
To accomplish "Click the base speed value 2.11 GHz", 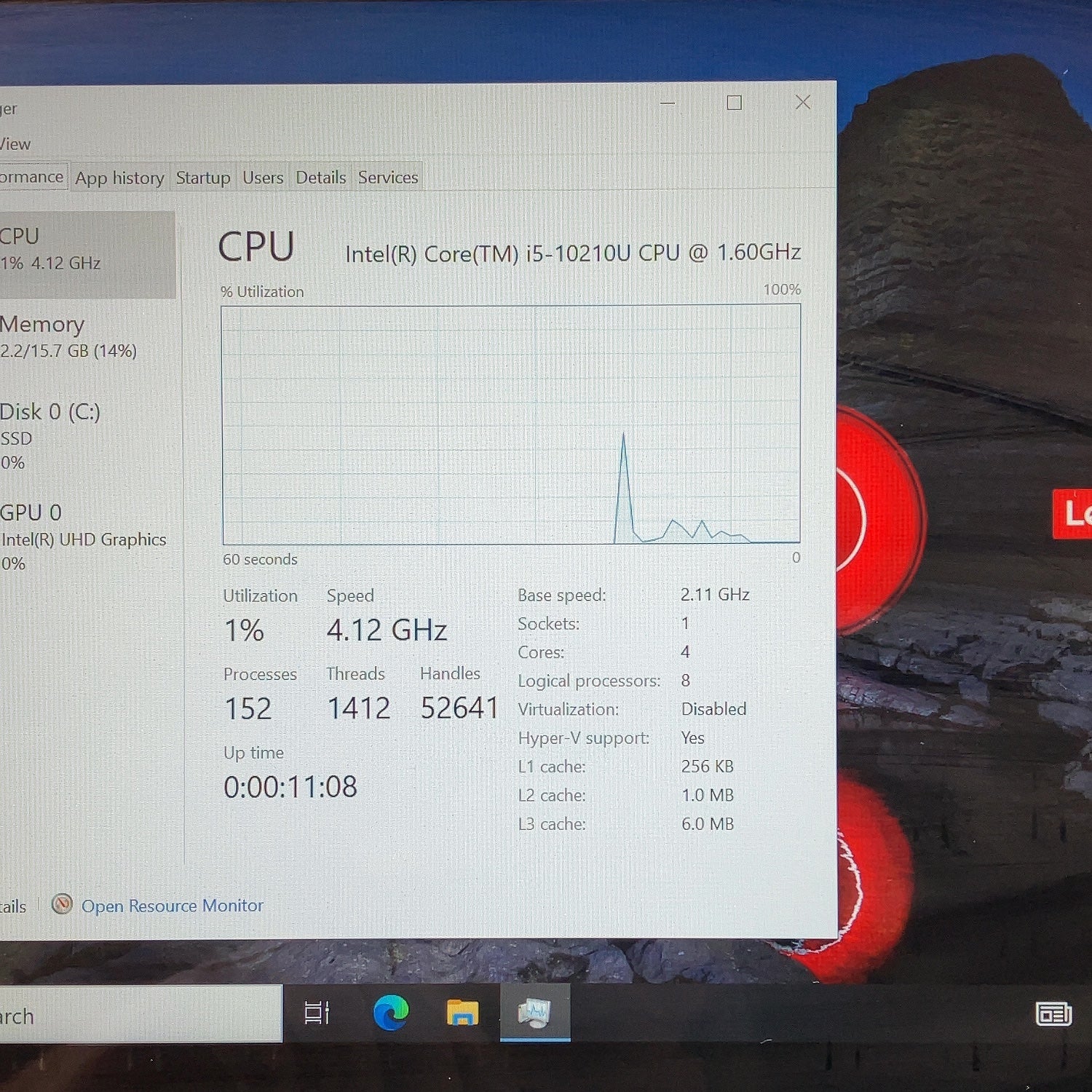I will [715, 594].
